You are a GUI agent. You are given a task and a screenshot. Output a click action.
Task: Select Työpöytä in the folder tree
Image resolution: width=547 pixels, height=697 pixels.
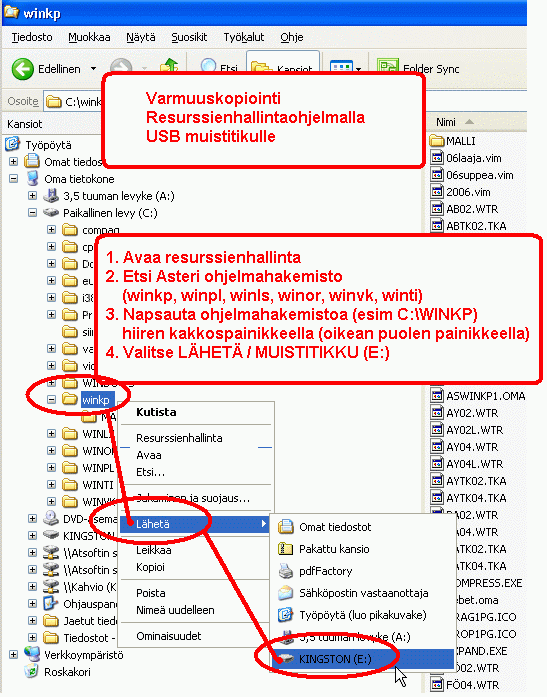[x=48, y=145]
